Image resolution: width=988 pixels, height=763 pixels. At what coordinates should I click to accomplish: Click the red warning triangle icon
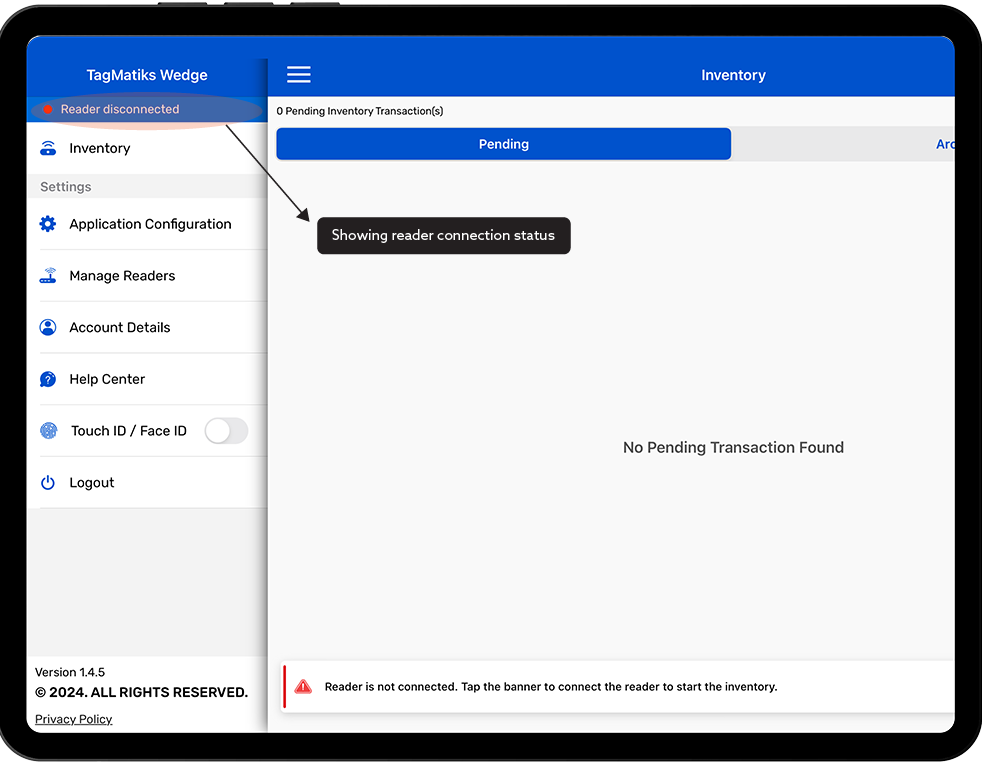pyautogui.click(x=303, y=687)
